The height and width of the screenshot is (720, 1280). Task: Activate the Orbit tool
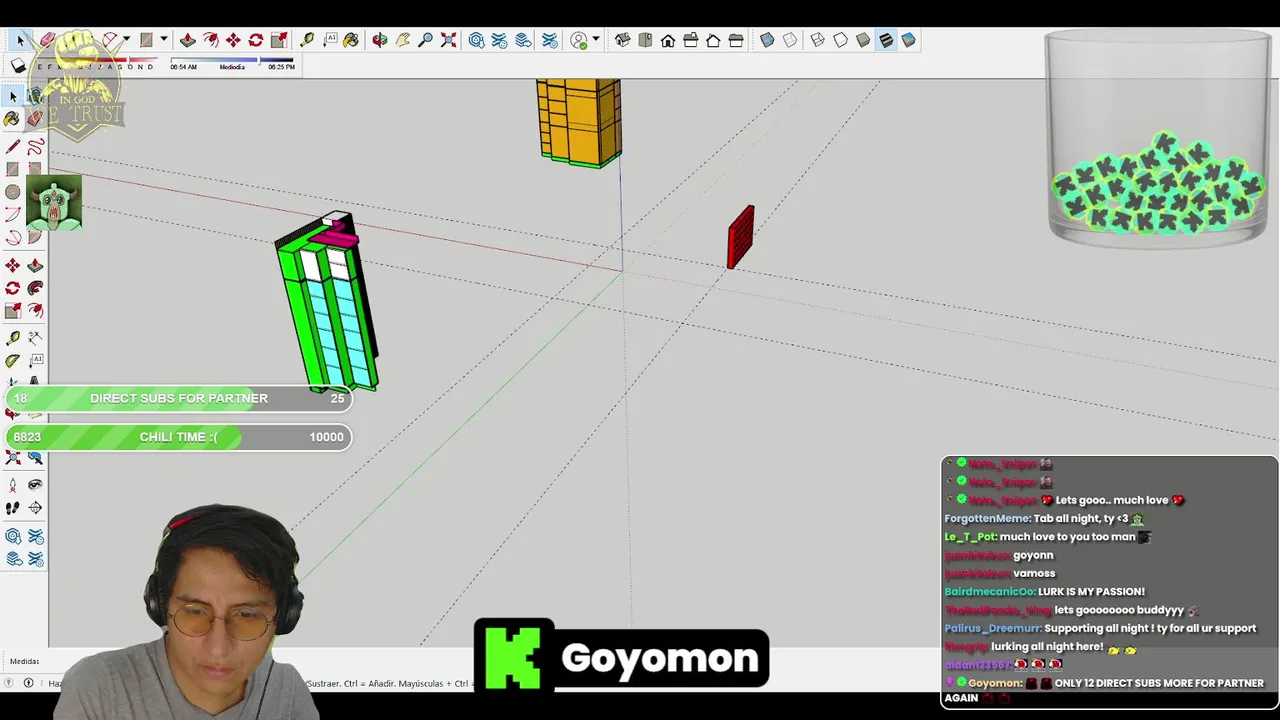point(380,40)
